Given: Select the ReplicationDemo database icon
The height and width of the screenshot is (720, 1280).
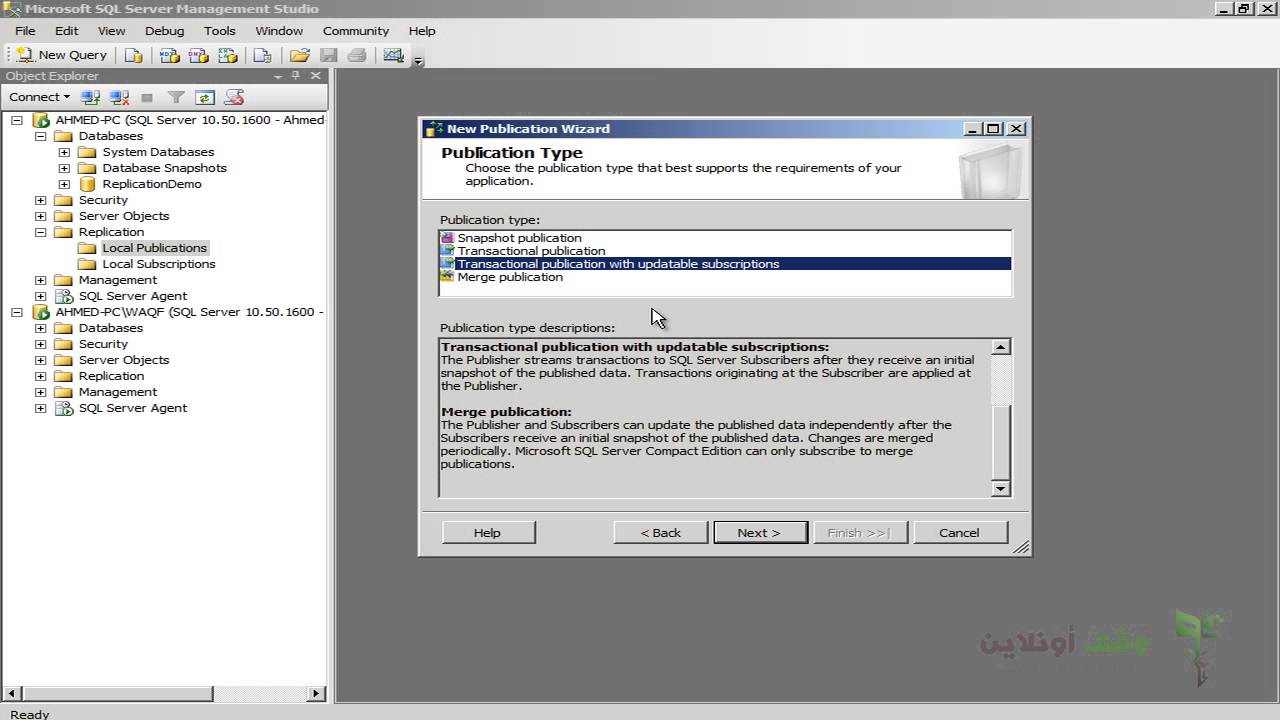Looking at the screenshot, I should point(87,184).
